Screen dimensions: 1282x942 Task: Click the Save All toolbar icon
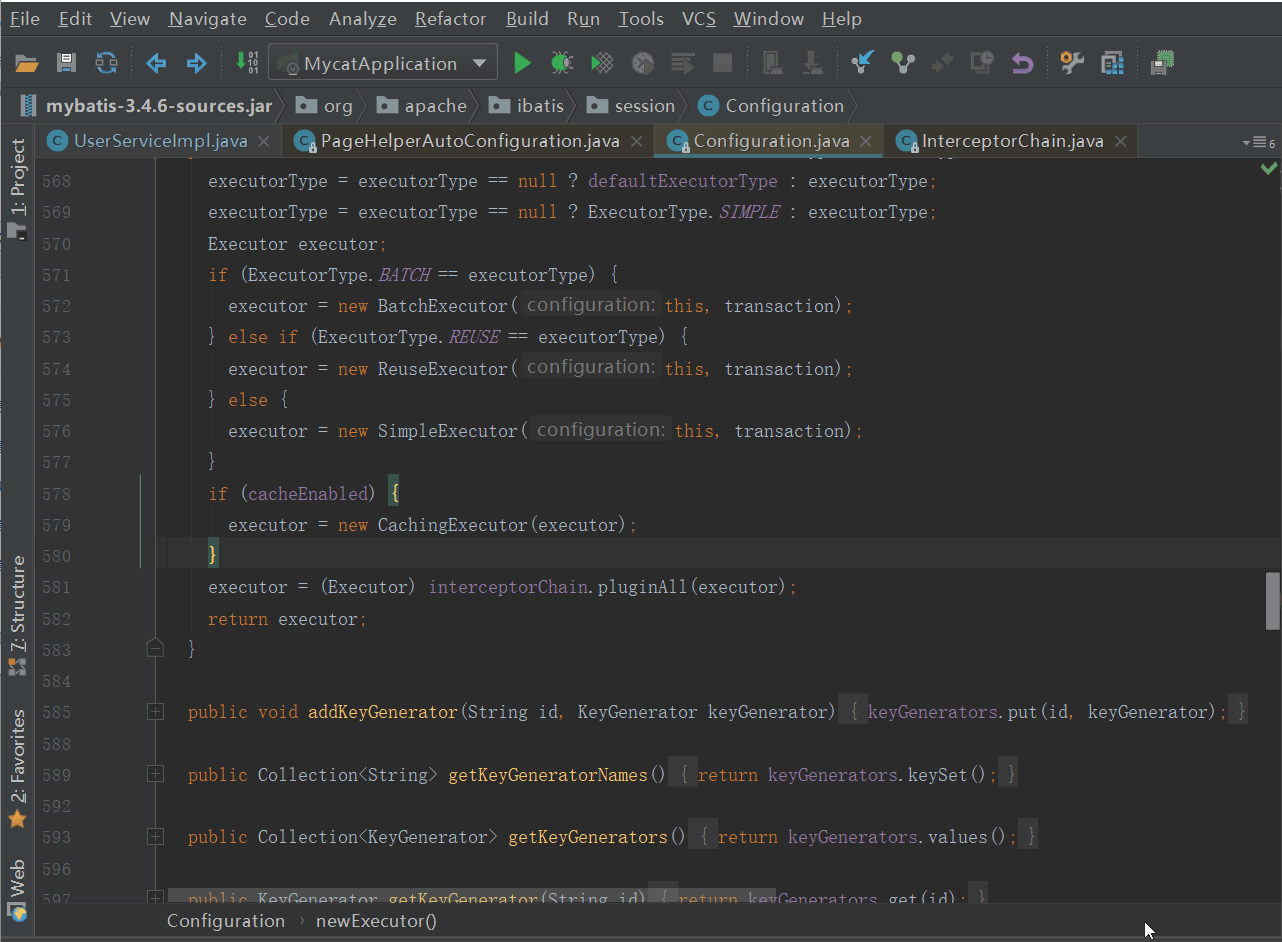(66, 64)
